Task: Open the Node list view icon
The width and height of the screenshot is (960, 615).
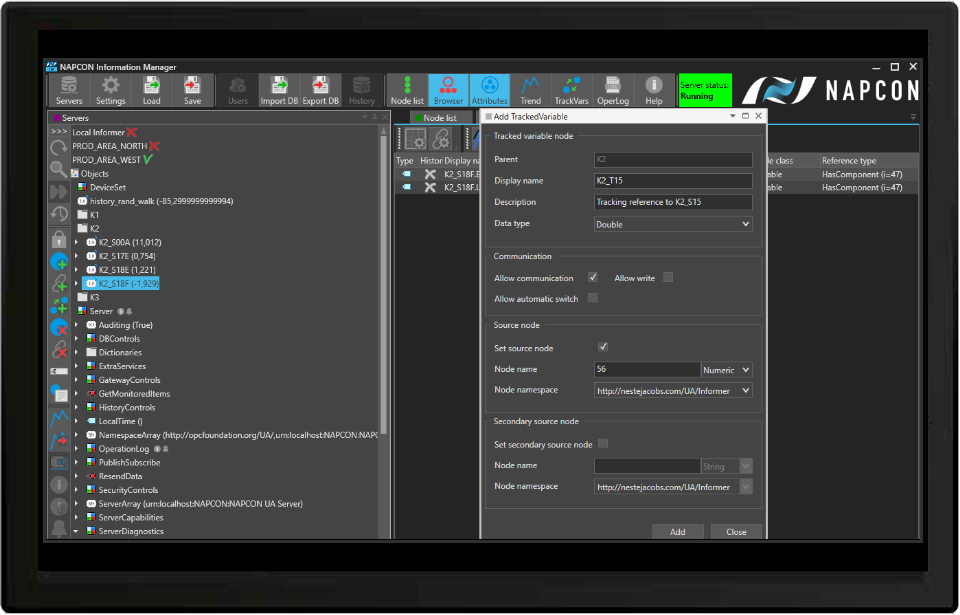Action: coord(406,90)
